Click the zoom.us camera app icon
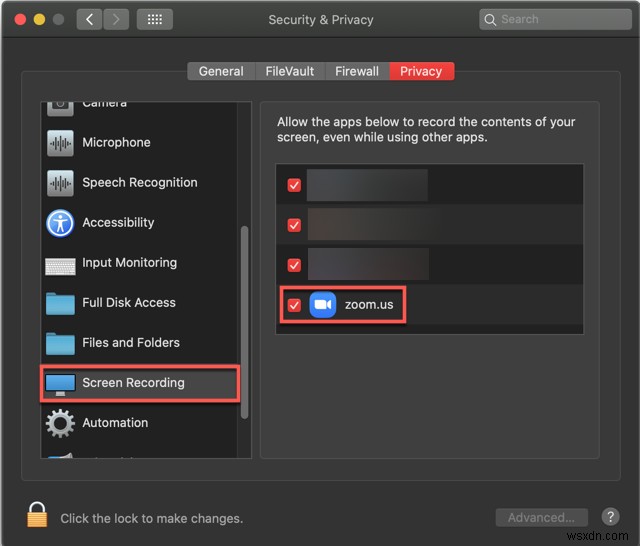Image resolution: width=640 pixels, height=546 pixels. click(x=322, y=304)
